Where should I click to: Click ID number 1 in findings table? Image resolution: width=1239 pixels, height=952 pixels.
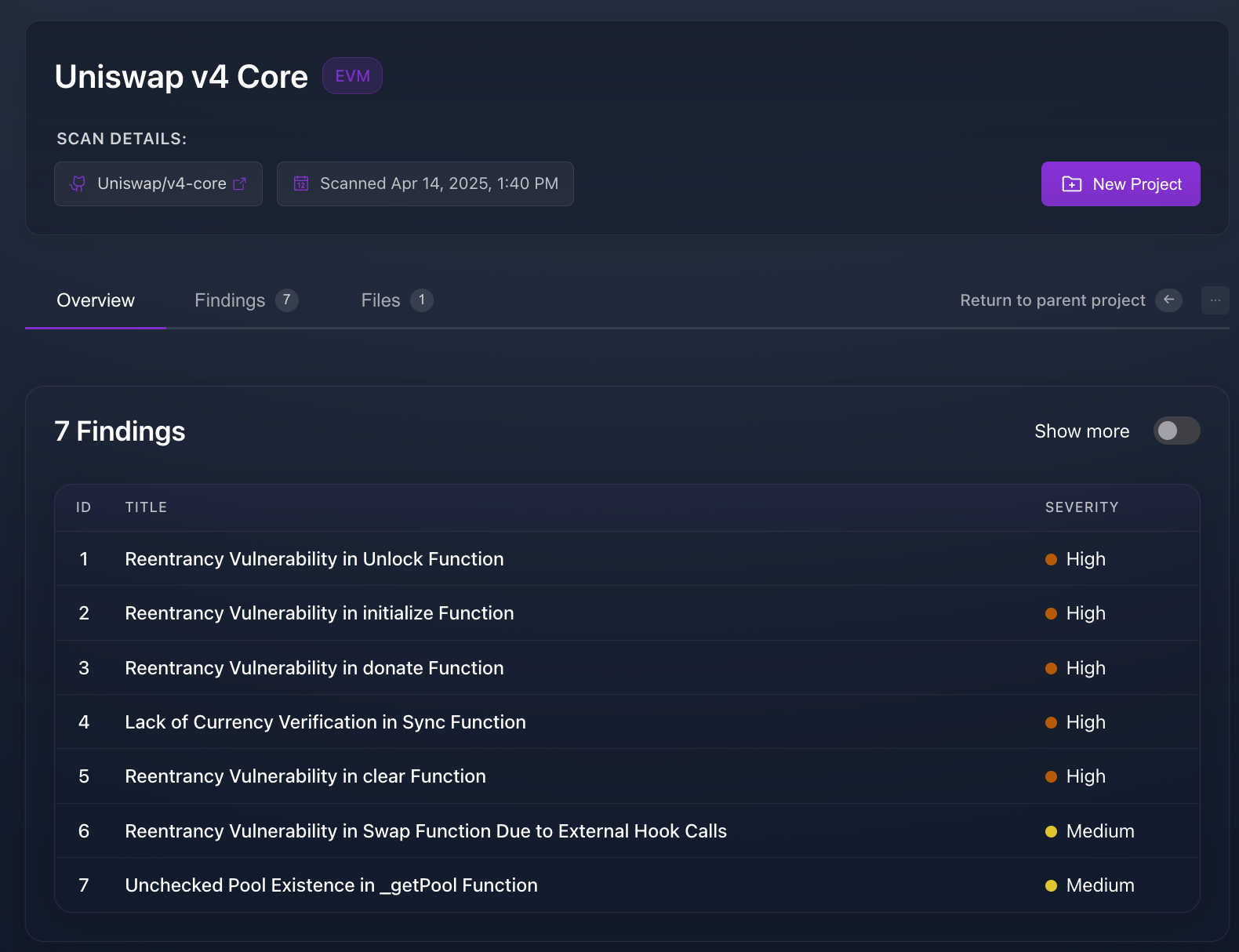coord(84,559)
